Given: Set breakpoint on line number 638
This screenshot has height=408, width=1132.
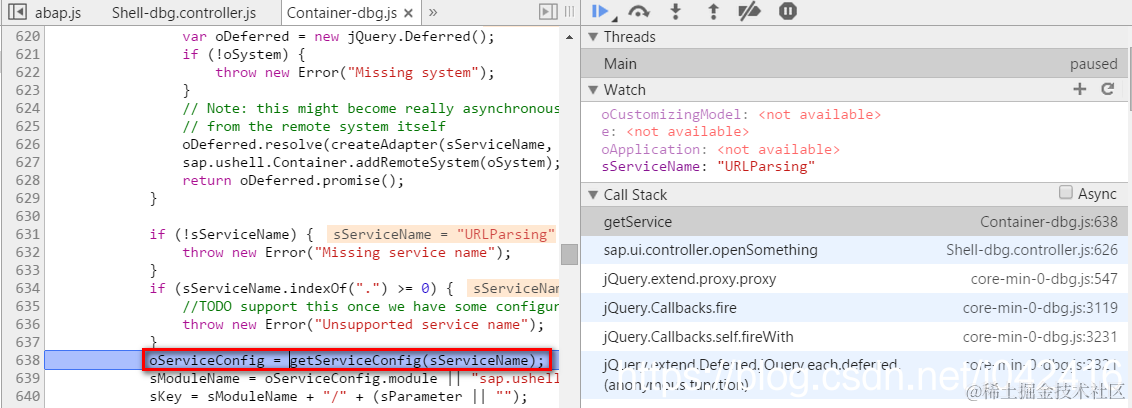Looking at the screenshot, I should pyautogui.click(x=27, y=360).
